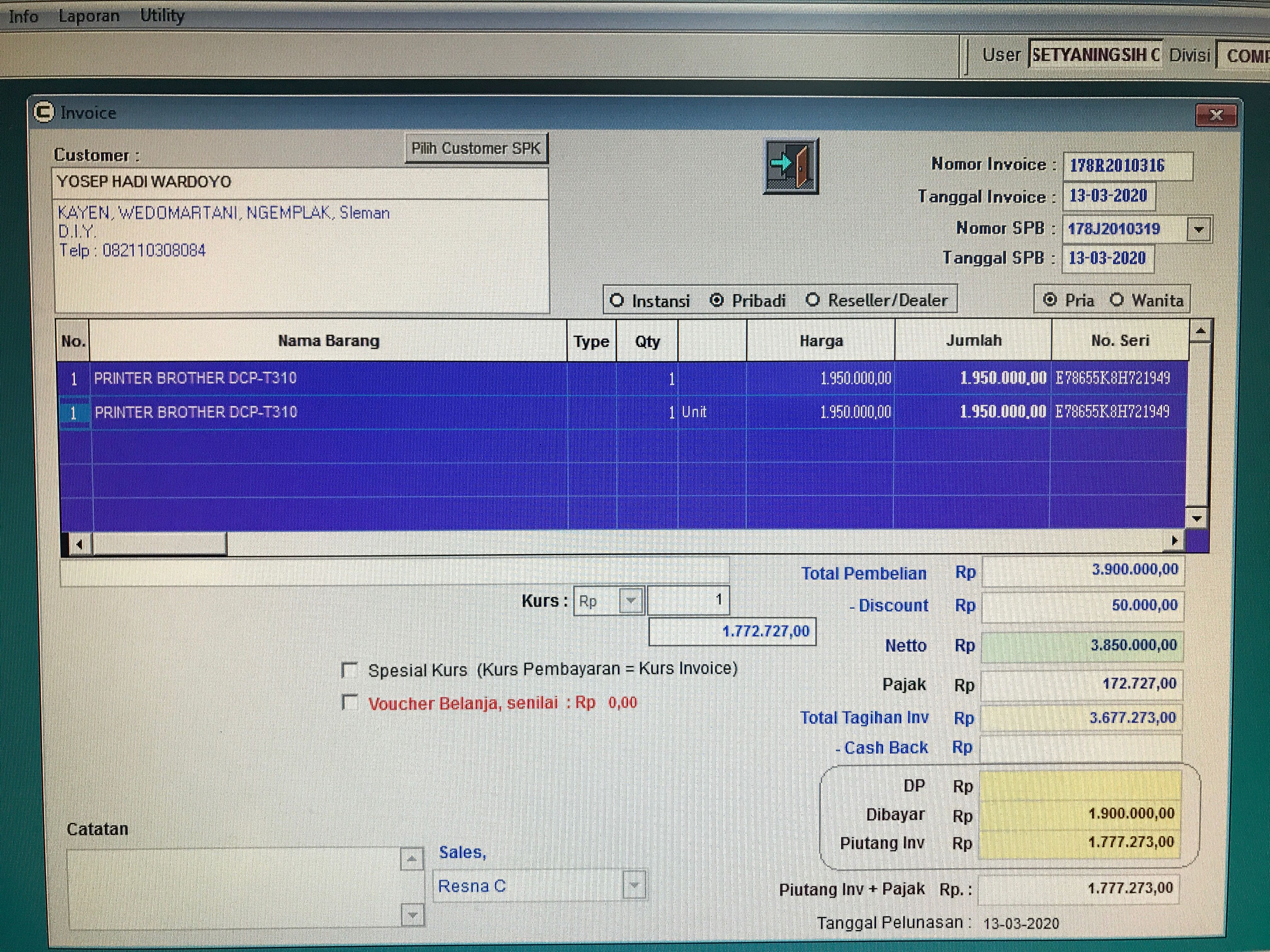Expand the Nomor SPB dropdown
Image resolution: width=1270 pixels, height=952 pixels.
[x=1198, y=229]
